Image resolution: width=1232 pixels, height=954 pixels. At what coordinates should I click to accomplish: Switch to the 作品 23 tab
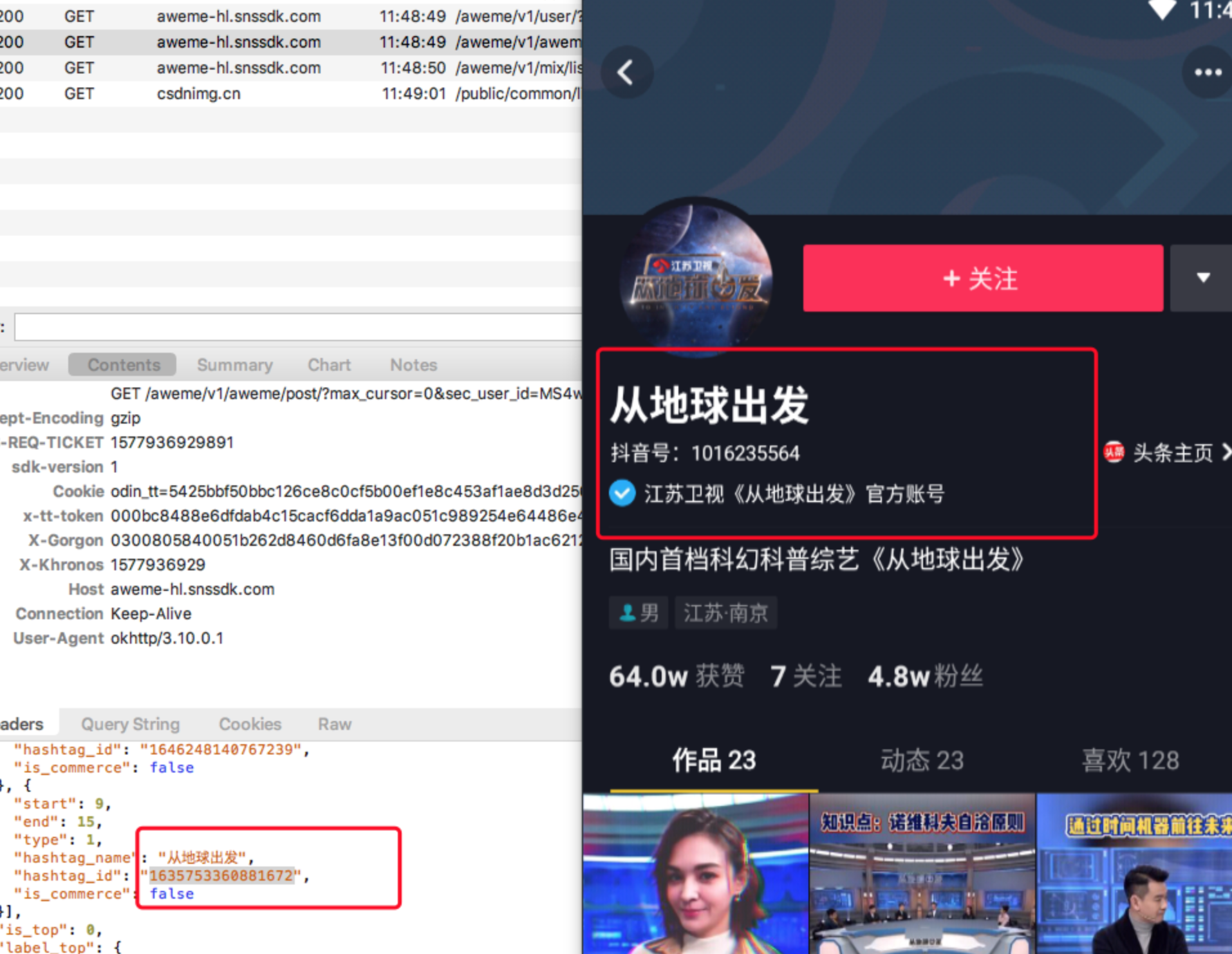[x=714, y=760]
